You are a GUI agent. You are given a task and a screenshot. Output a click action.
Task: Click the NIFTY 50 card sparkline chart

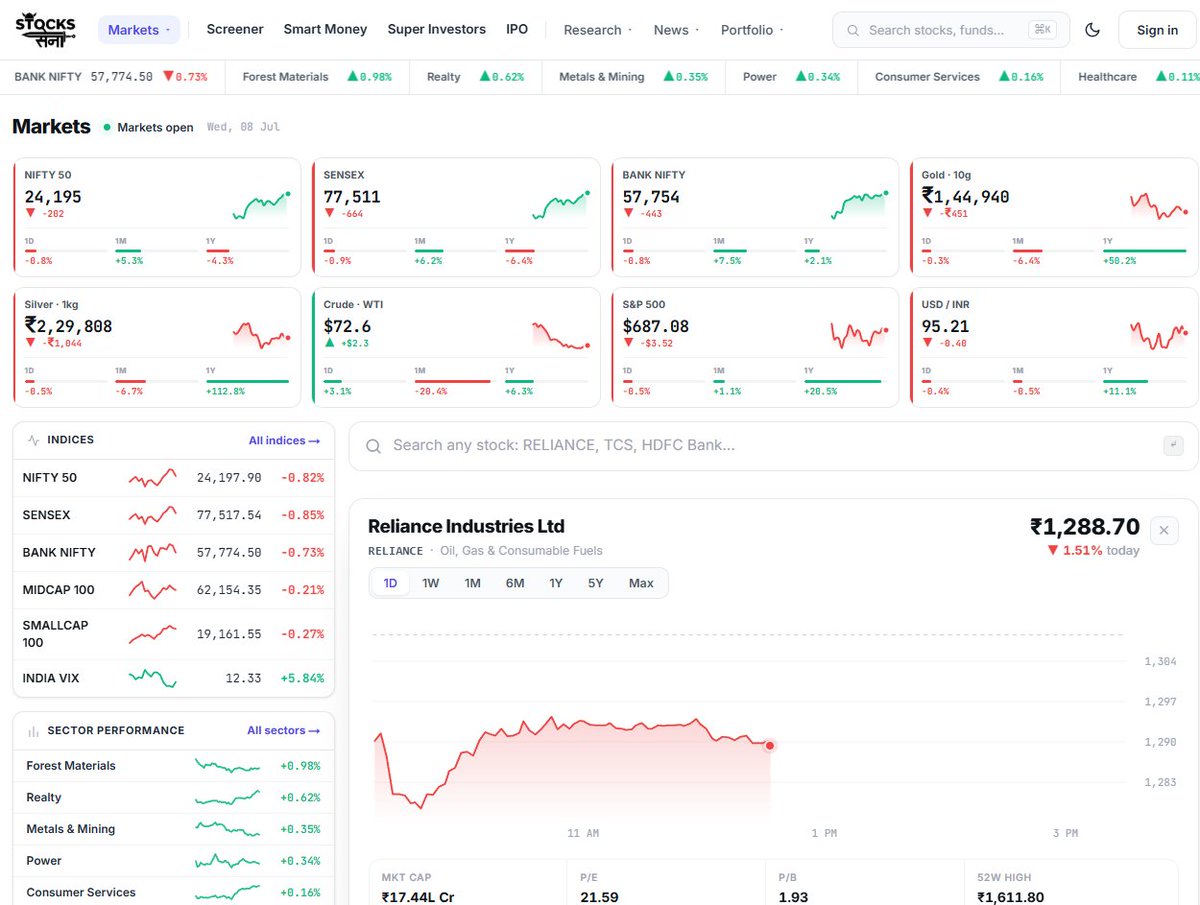point(261,206)
